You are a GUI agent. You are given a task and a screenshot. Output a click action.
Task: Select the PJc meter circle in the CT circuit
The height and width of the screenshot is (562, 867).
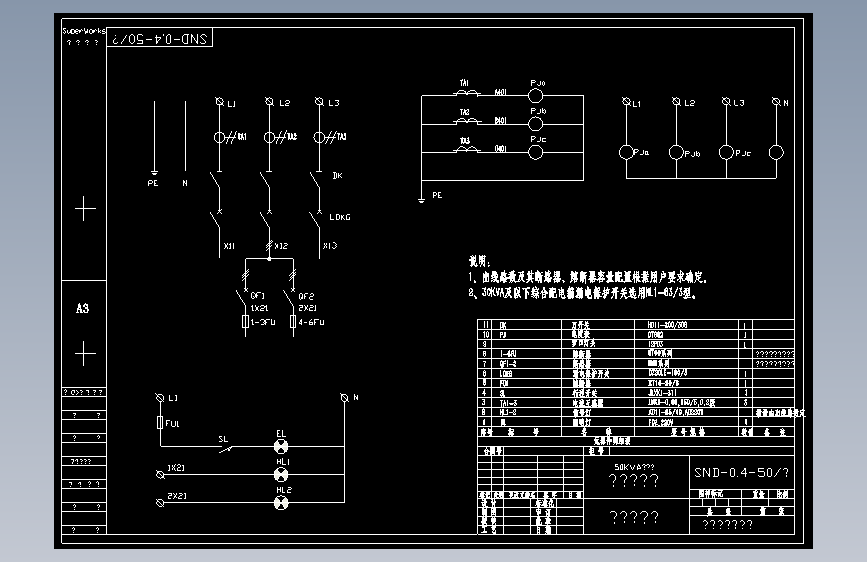tap(535, 152)
